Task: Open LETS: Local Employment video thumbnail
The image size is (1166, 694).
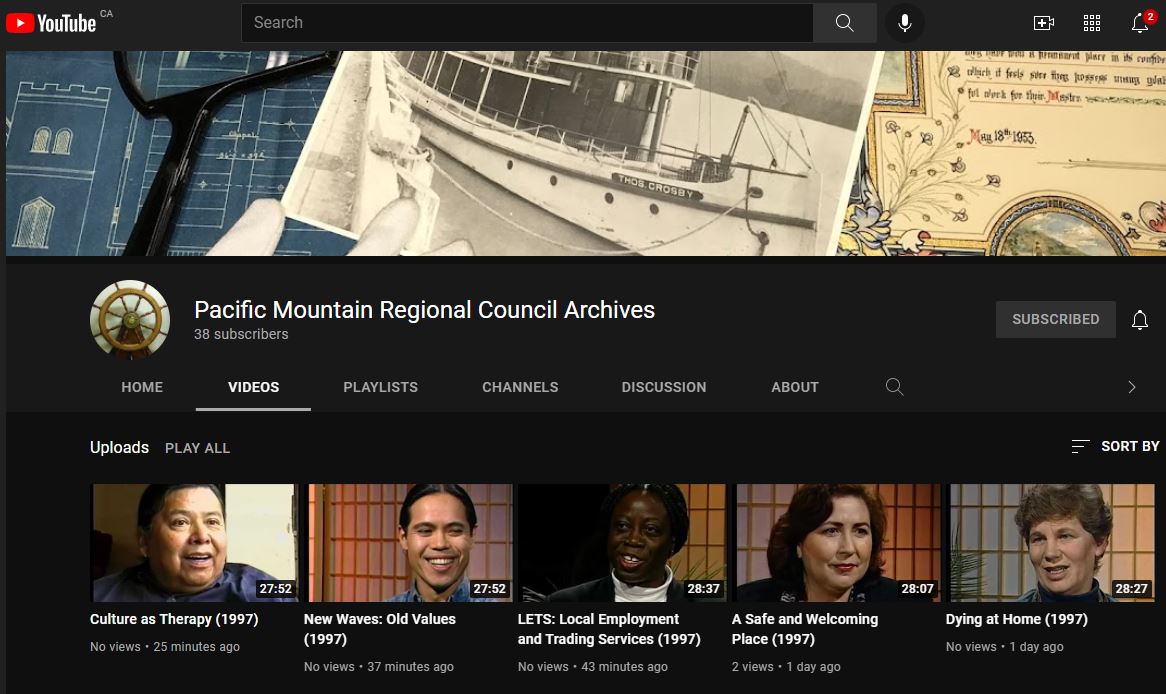Action: [622, 543]
